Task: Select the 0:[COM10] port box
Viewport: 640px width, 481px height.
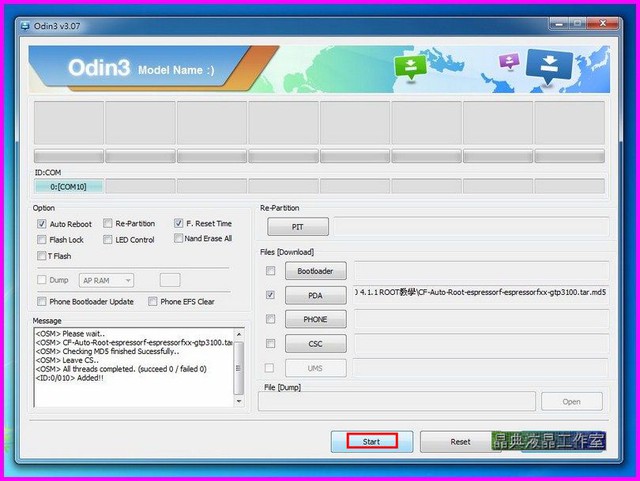Action: click(68, 186)
